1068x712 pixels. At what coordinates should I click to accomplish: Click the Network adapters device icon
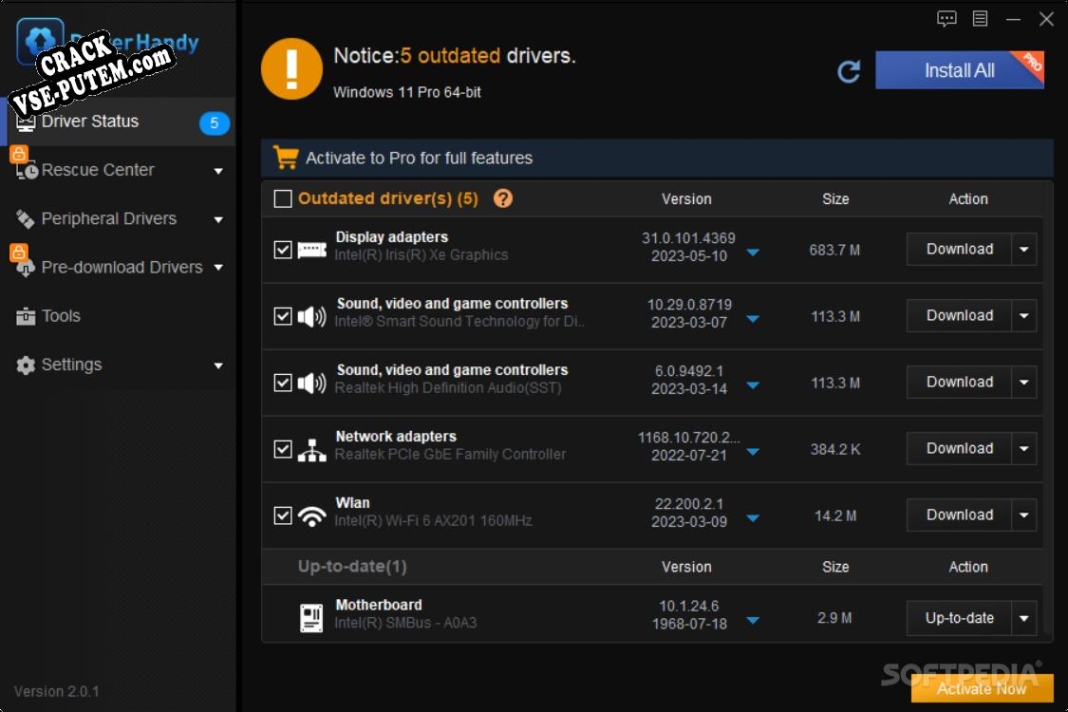(x=312, y=450)
